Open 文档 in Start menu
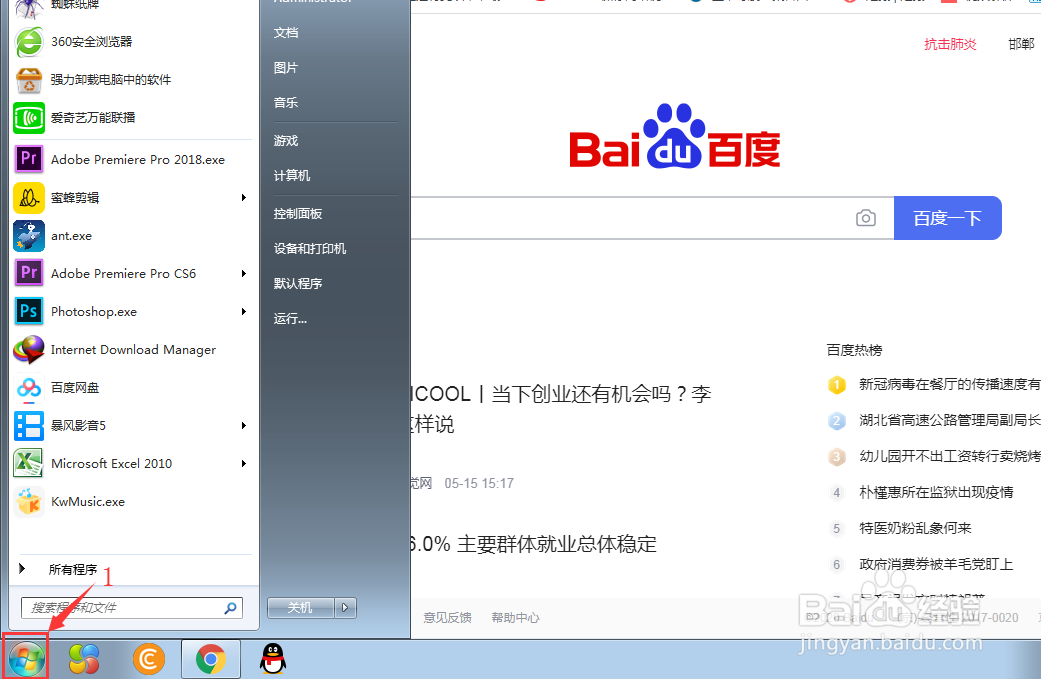The image size is (1041, 679). (x=286, y=33)
